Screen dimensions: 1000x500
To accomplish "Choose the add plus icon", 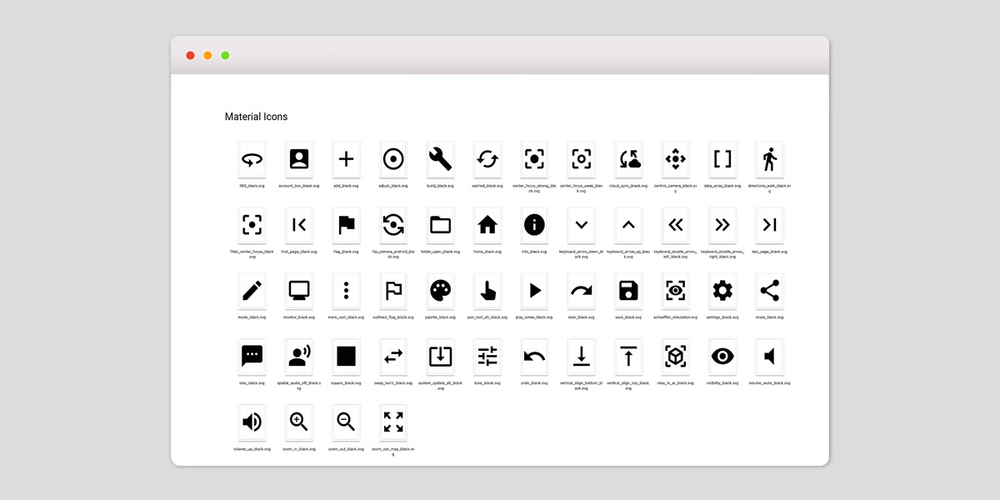I will click(x=346, y=159).
